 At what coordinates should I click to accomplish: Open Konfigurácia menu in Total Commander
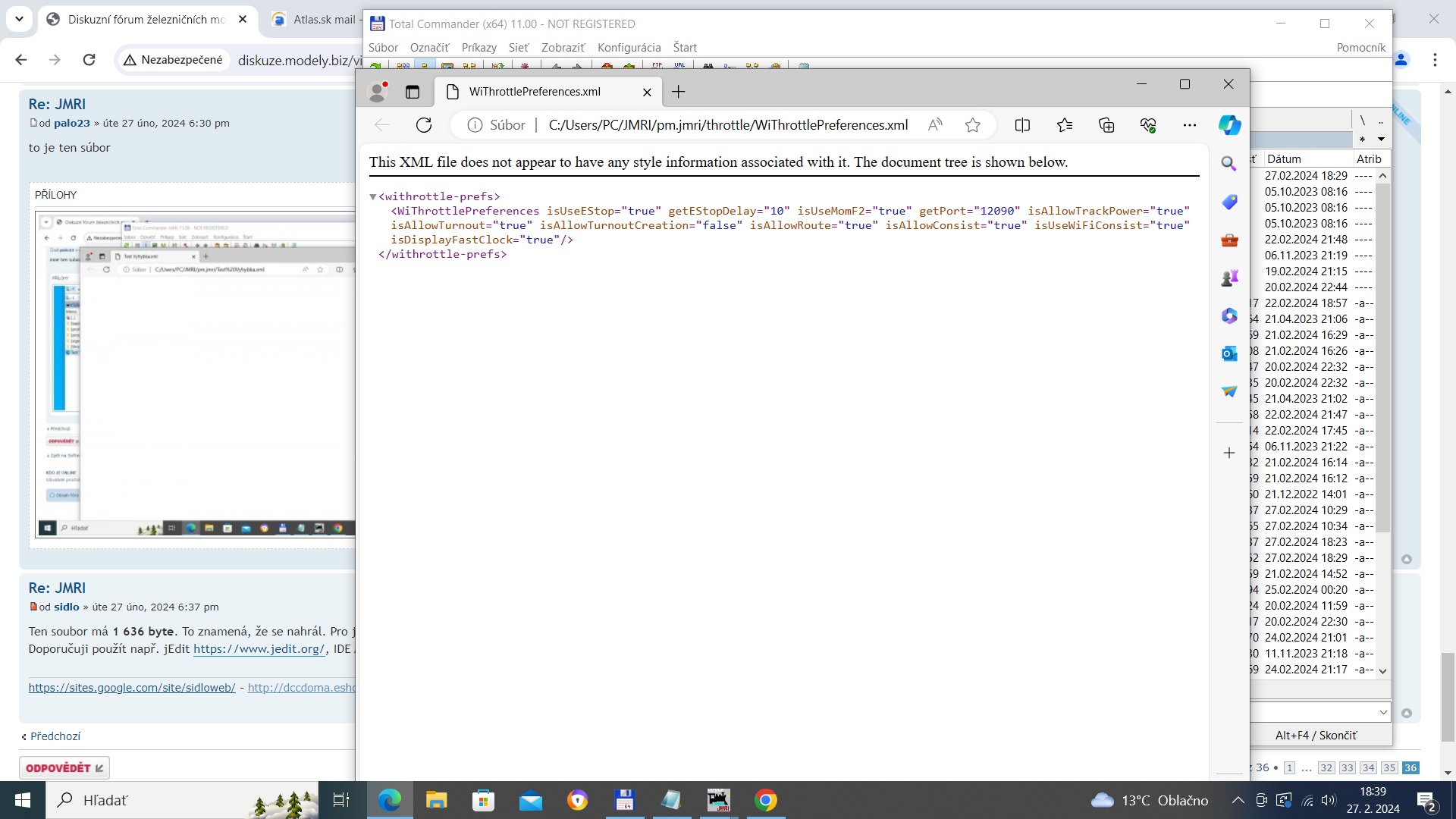(629, 47)
